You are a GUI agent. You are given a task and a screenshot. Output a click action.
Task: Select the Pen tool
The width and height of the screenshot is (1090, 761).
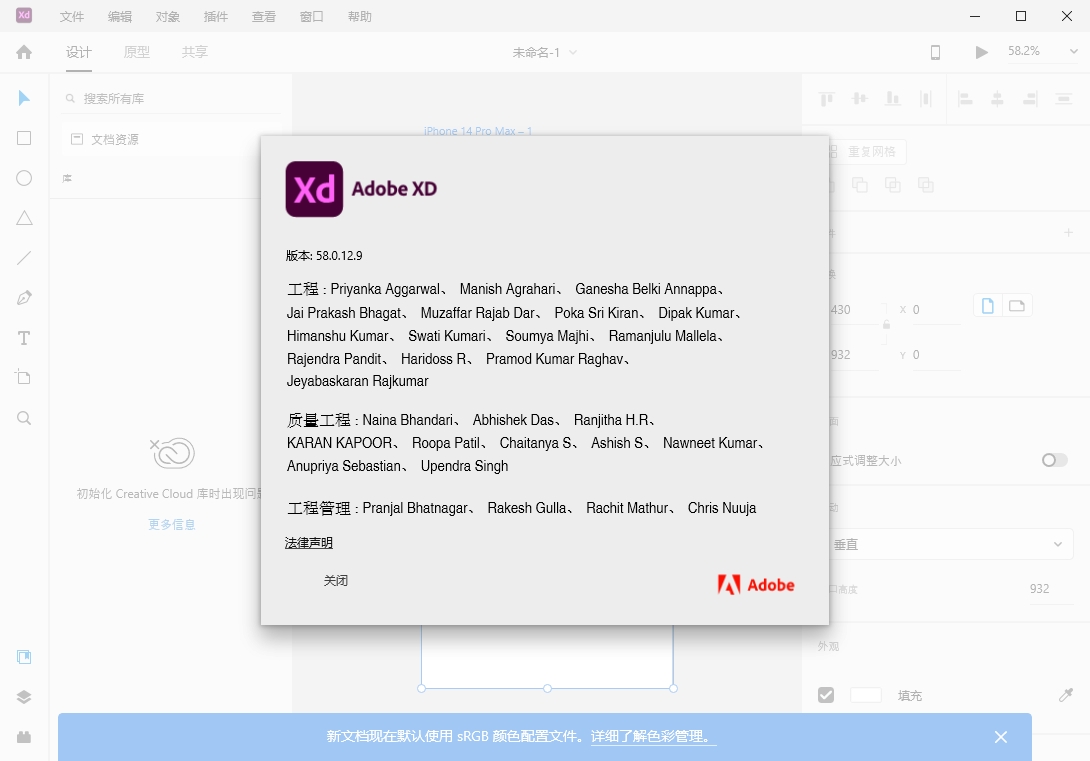(24, 298)
